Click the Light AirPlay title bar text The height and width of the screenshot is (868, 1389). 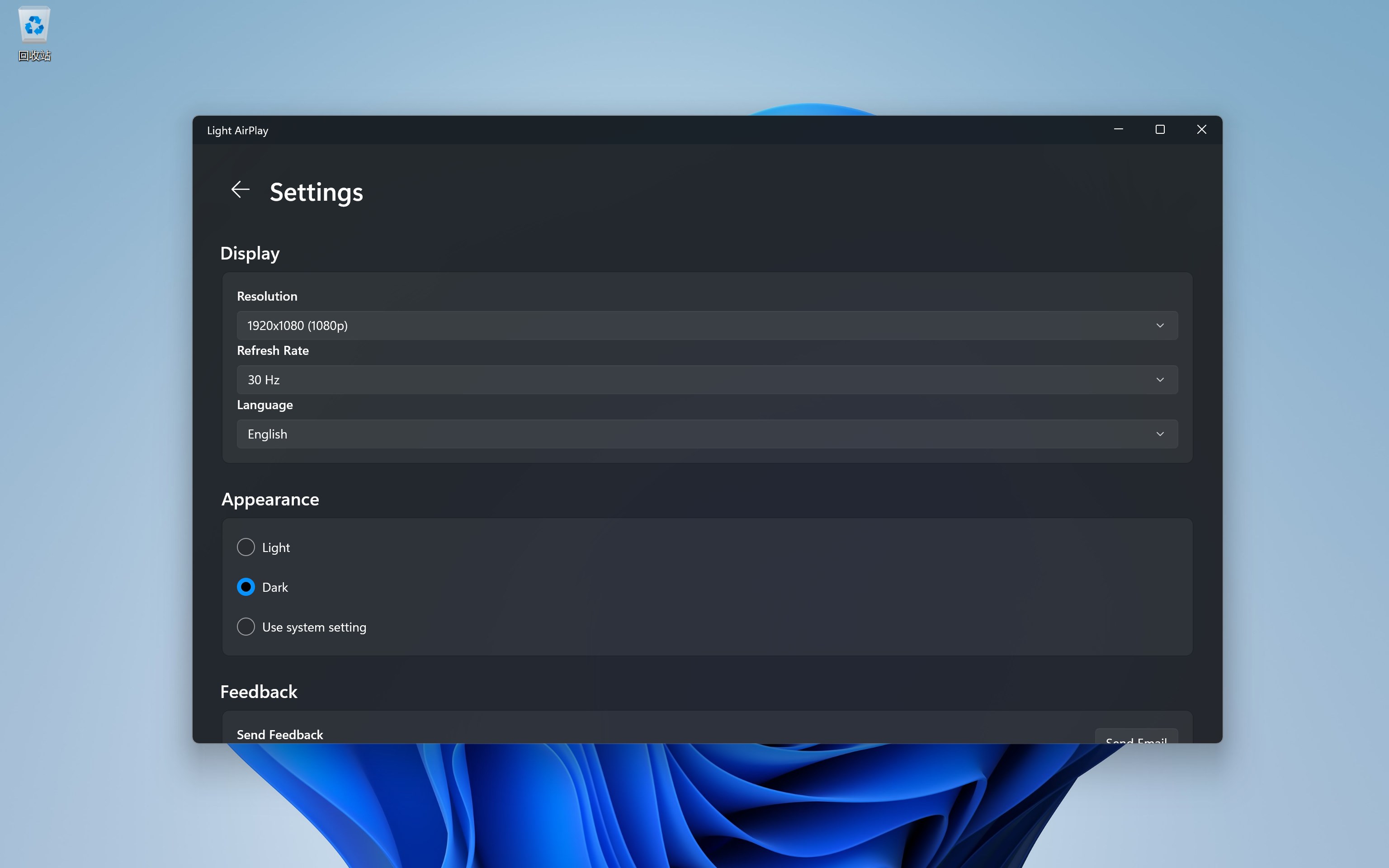pos(236,130)
